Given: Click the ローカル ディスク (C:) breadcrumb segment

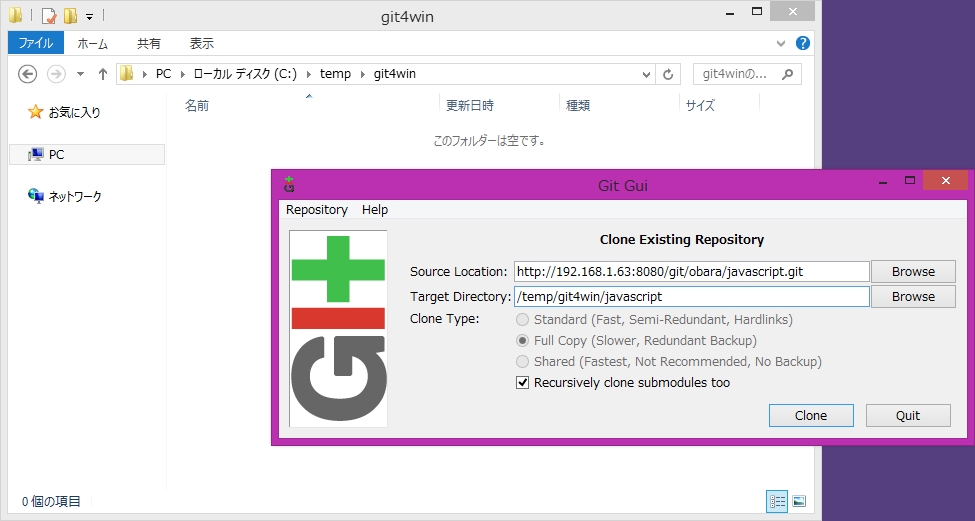Looking at the screenshot, I should point(245,74).
